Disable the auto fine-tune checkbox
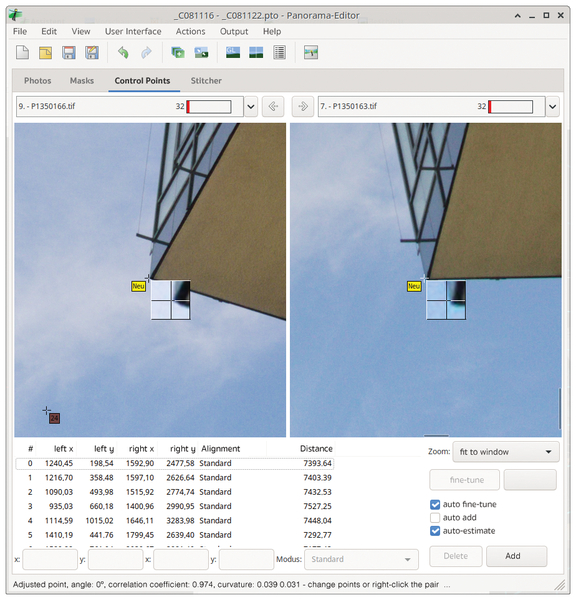576x600 pixels. point(435,504)
